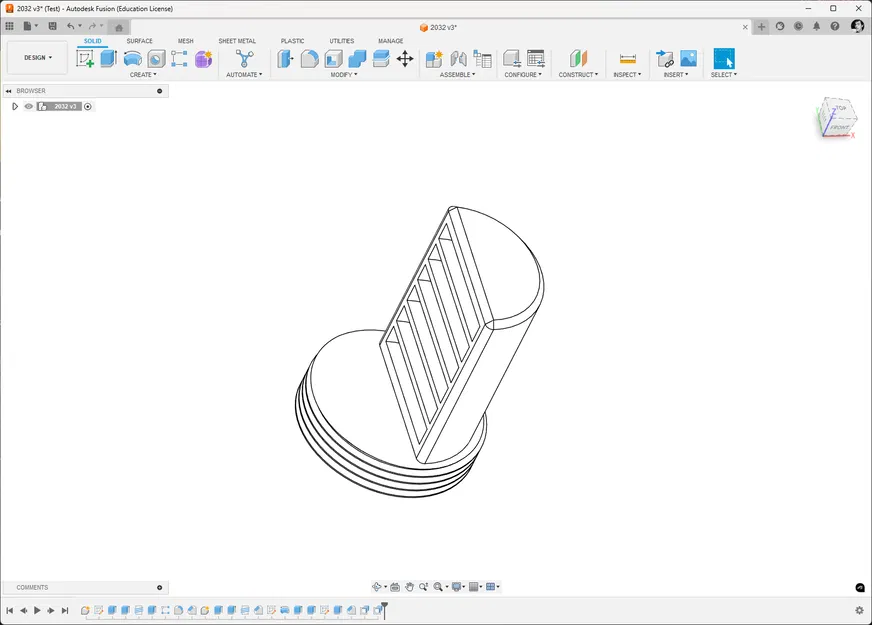Image resolution: width=872 pixels, height=625 pixels.
Task: Jump to the timeline beginning
Action: click(9, 611)
